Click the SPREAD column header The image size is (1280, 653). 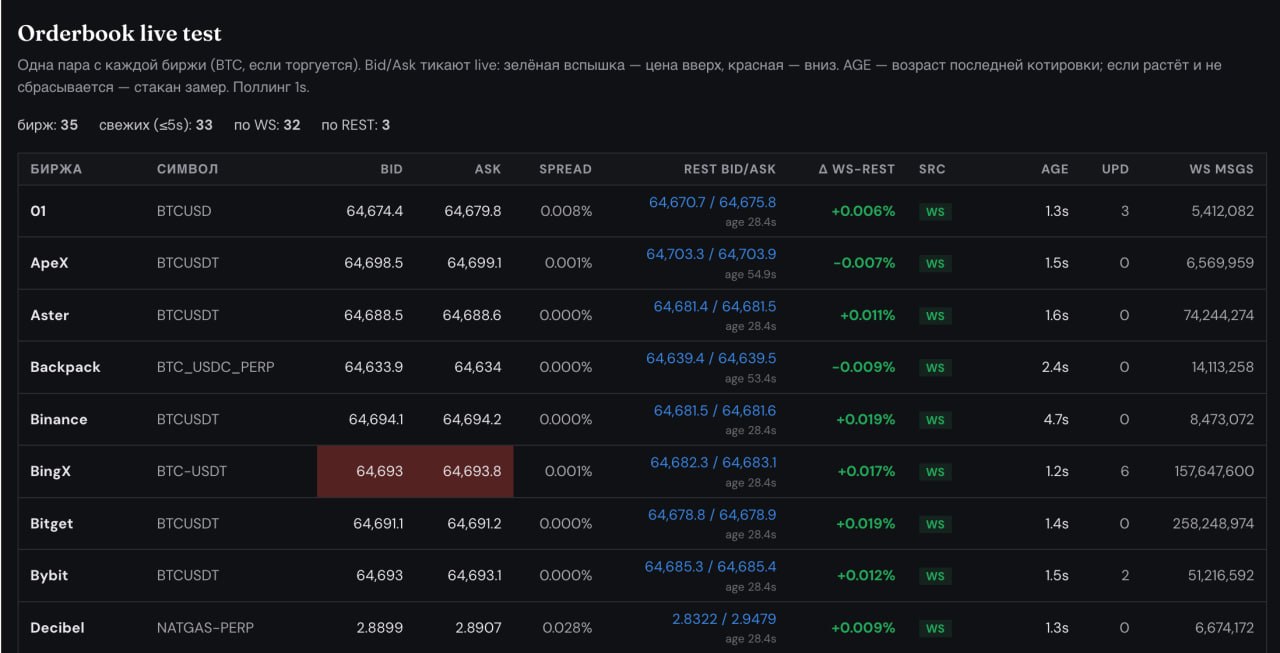pyautogui.click(x=565, y=169)
